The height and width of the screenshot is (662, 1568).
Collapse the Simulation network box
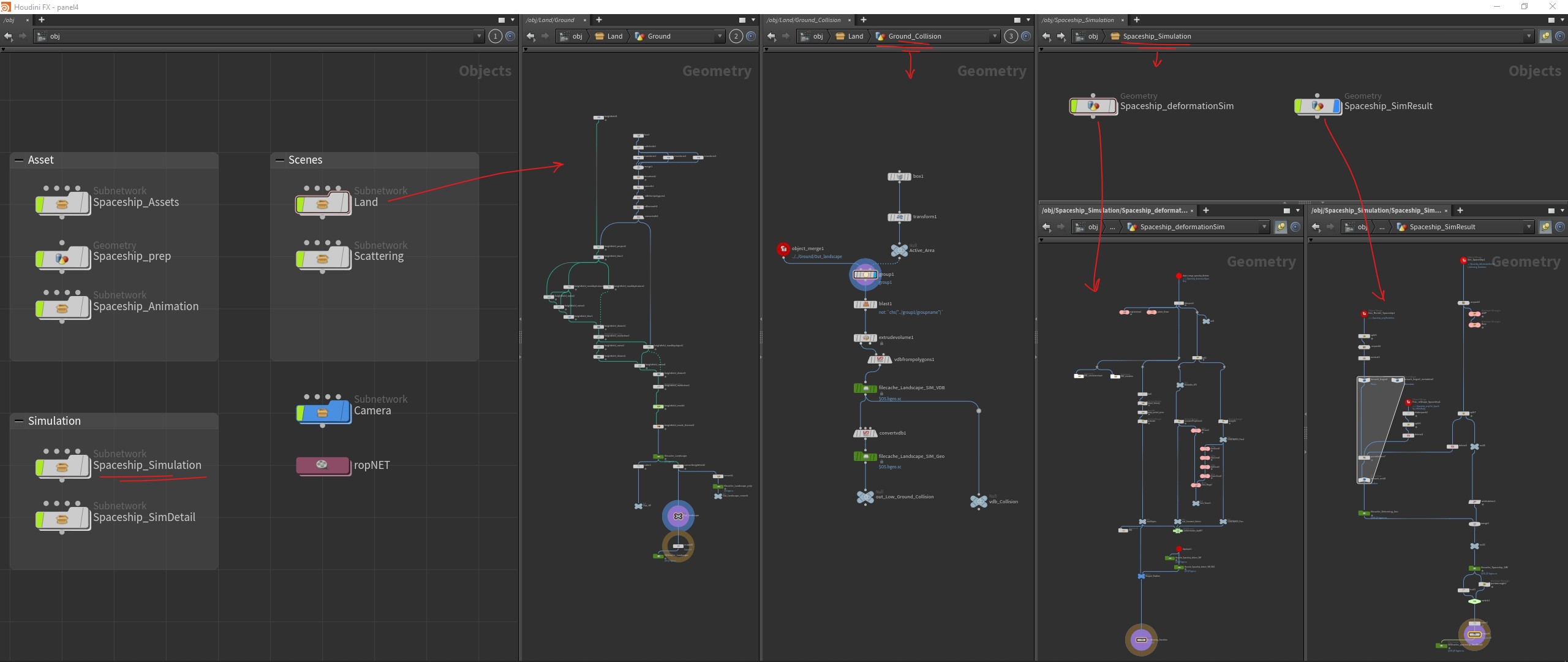coord(19,421)
